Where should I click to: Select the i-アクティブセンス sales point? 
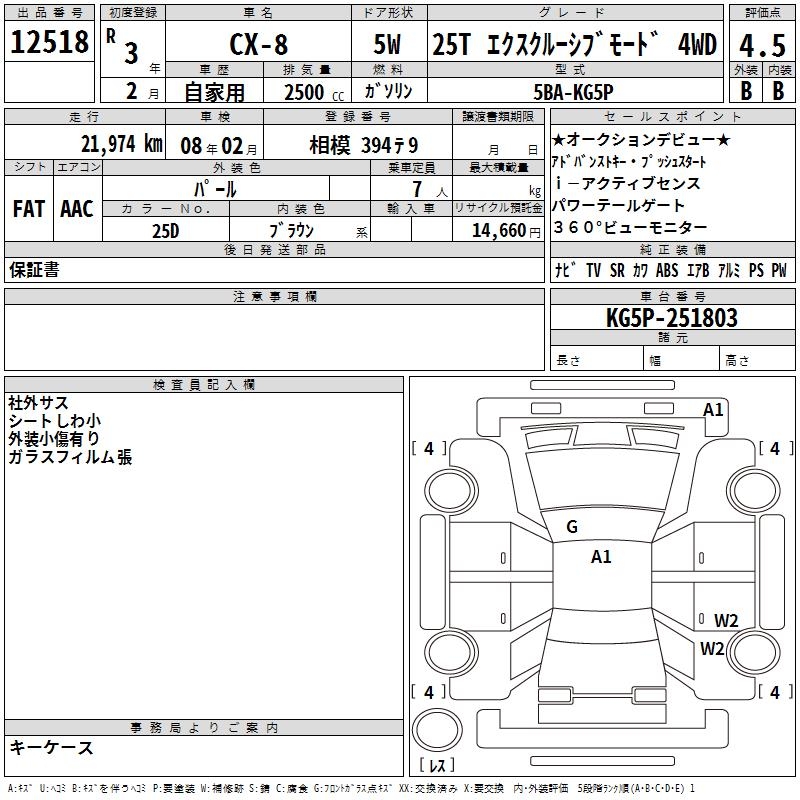[627, 183]
